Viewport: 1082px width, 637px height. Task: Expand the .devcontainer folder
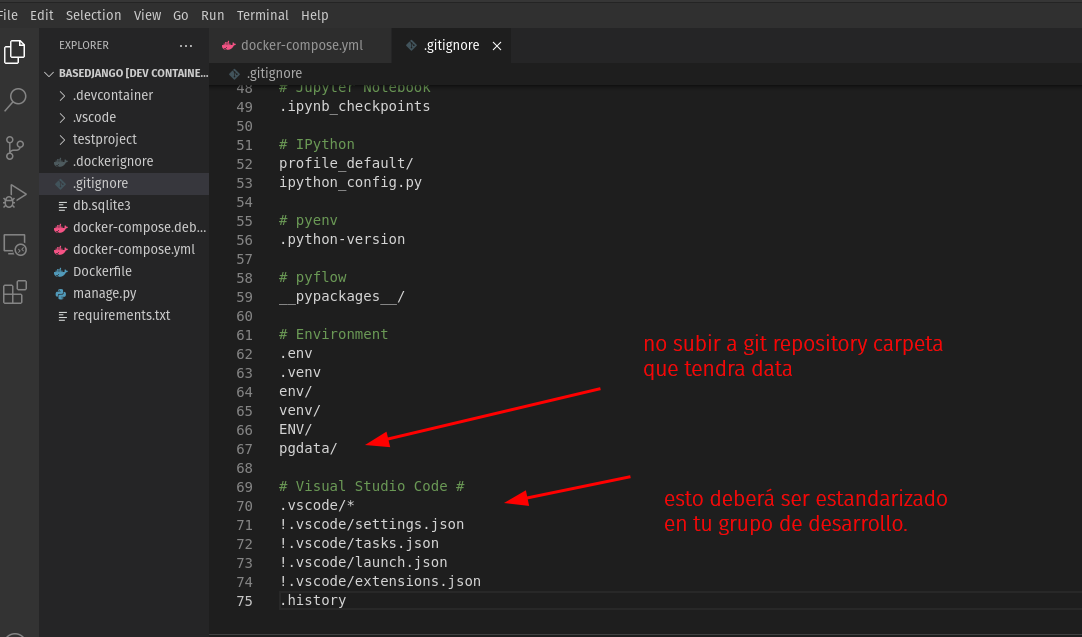click(62, 95)
